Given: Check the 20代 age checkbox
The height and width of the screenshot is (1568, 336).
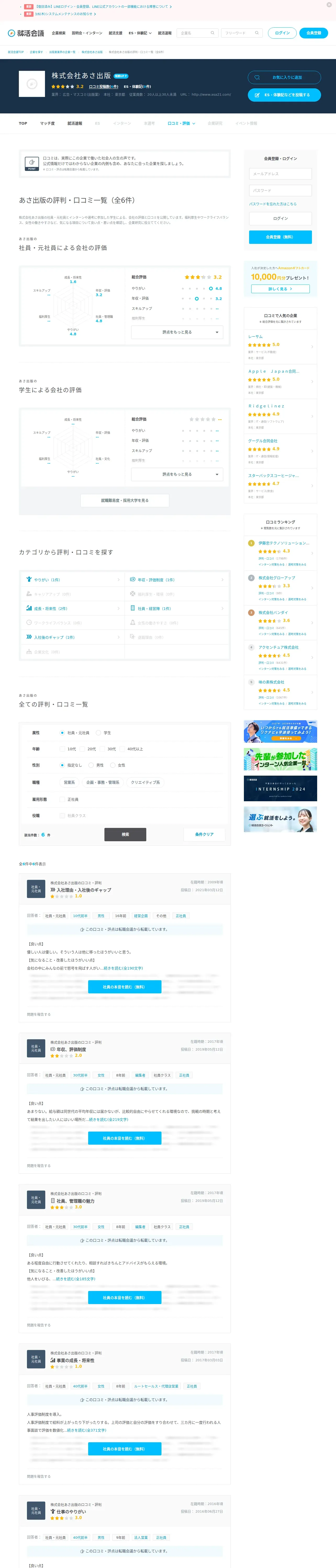Looking at the screenshot, I should tap(82, 749).
